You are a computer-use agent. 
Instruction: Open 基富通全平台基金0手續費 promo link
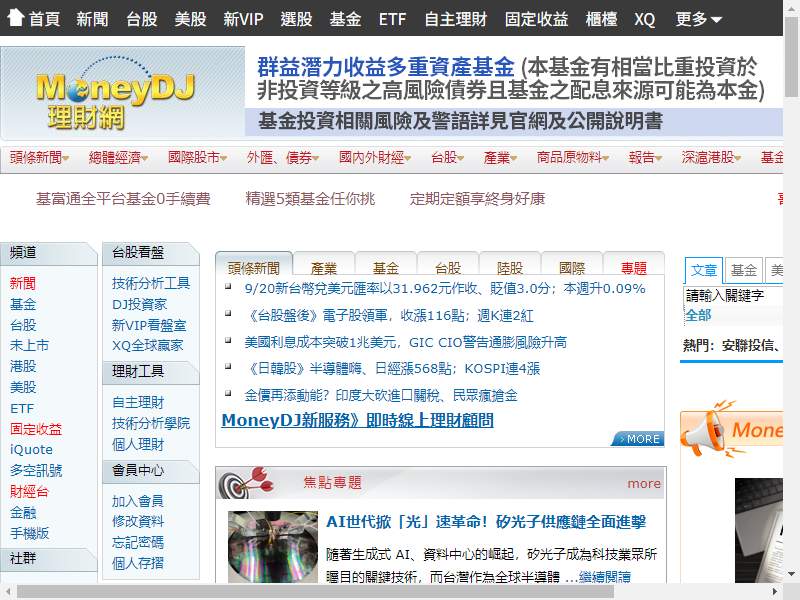[x=123, y=198]
